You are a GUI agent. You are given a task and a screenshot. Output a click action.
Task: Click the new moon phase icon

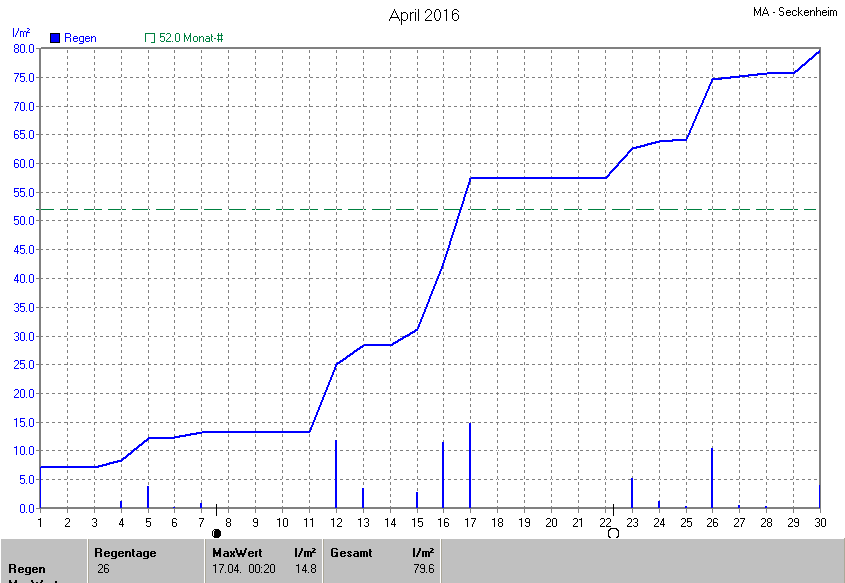pos(216,534)
